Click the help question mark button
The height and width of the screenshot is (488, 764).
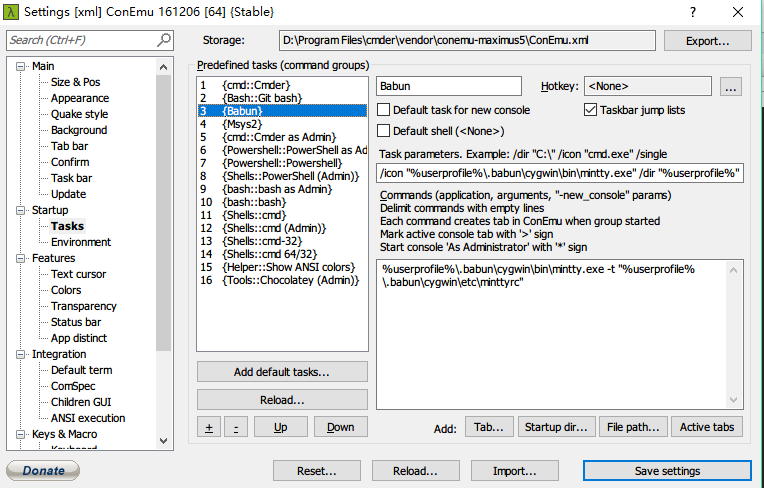tap(693, 12)
